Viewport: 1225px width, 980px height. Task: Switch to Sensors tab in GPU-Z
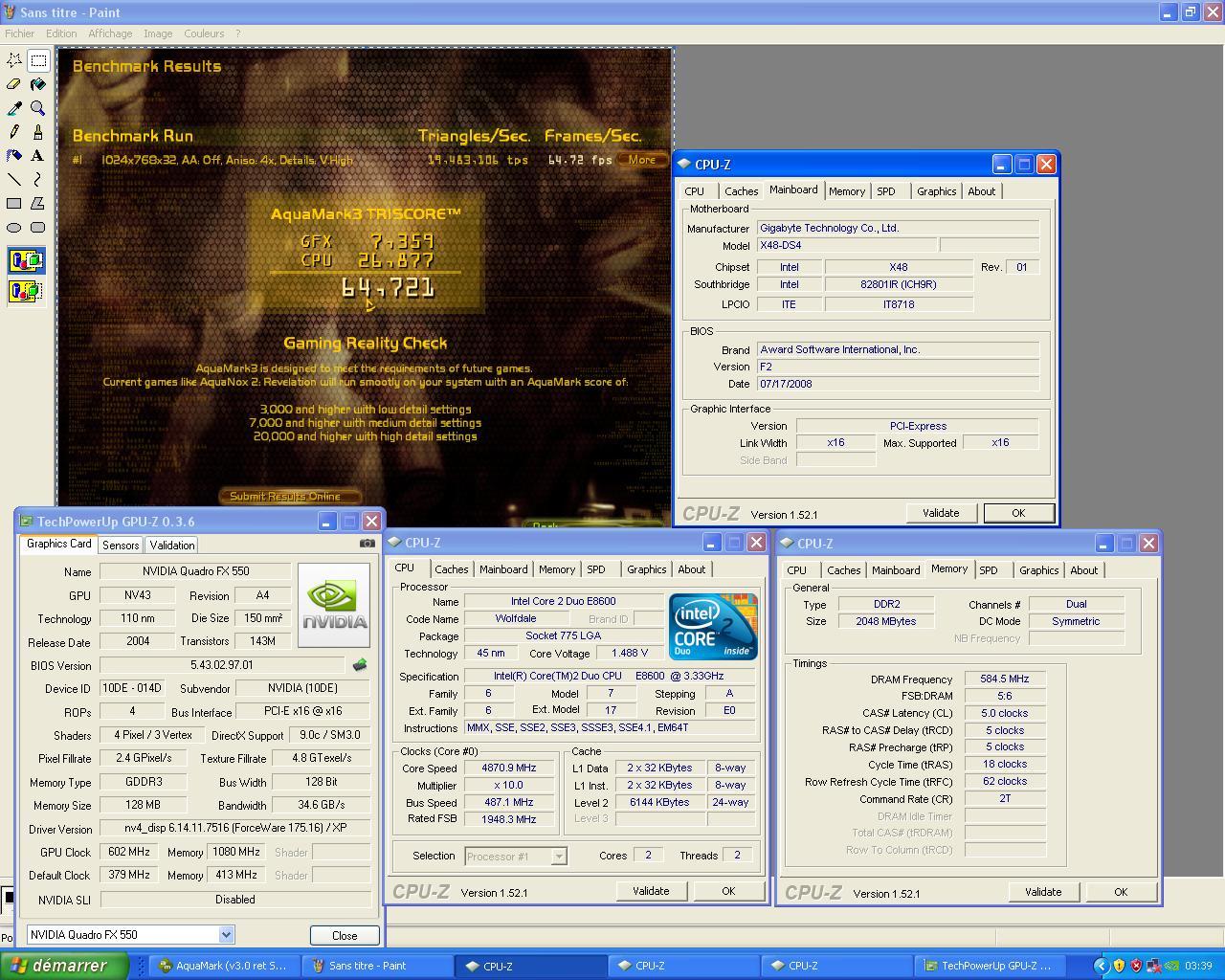point(121,545)
